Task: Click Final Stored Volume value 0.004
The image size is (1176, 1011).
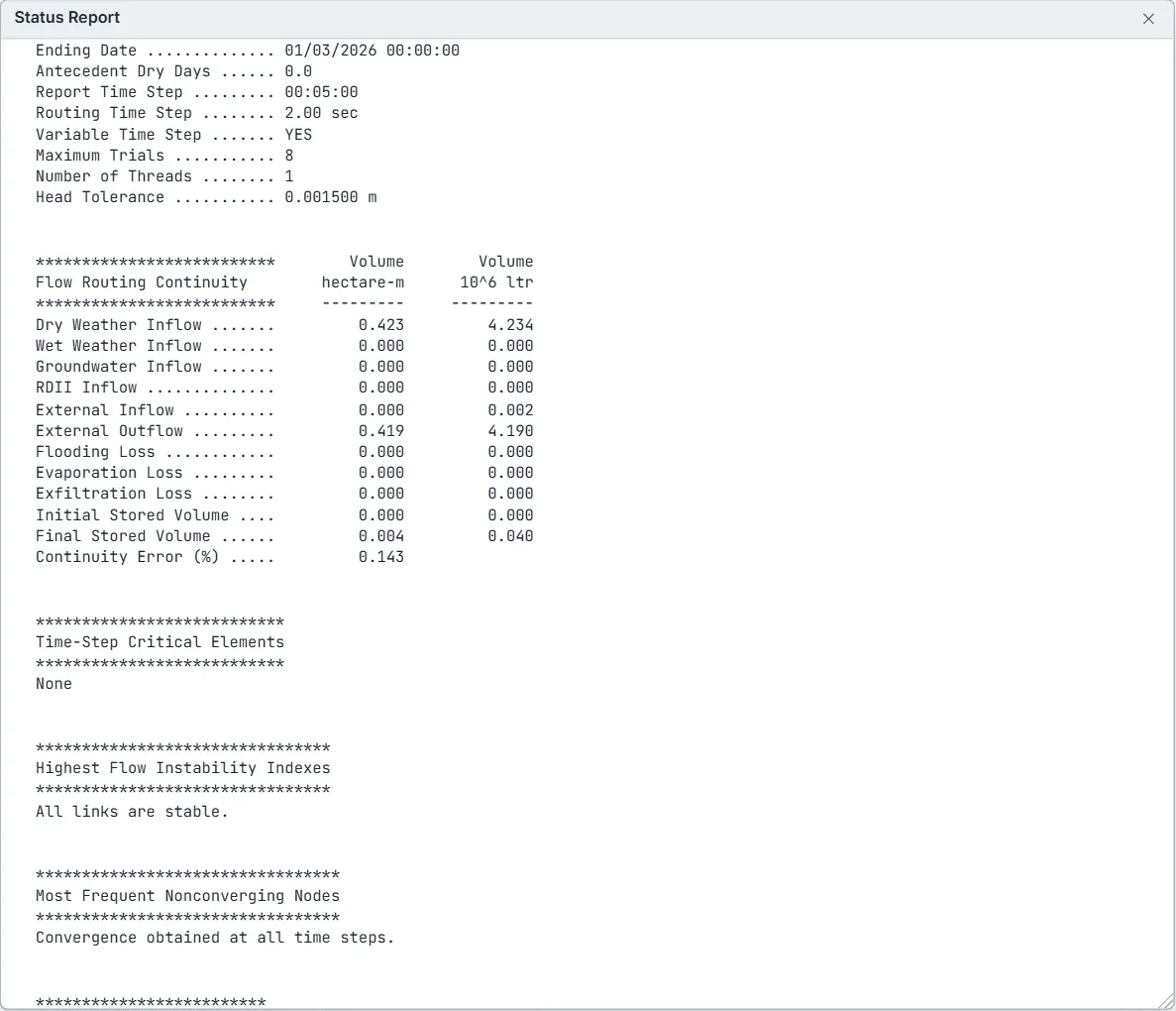Action: click(381, 536)
